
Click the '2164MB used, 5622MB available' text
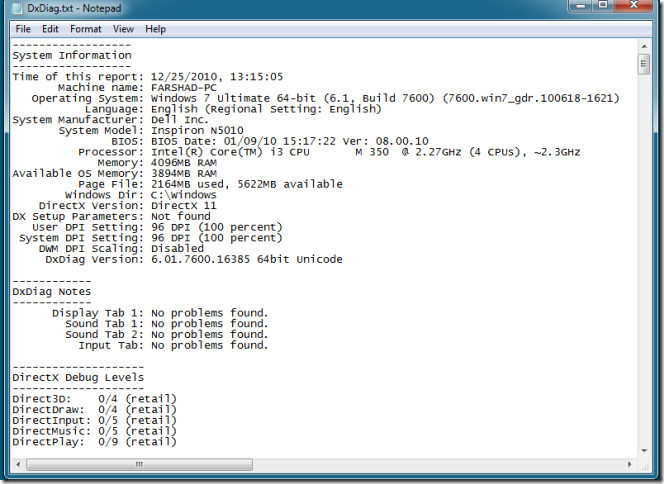[x=247, y=184]
